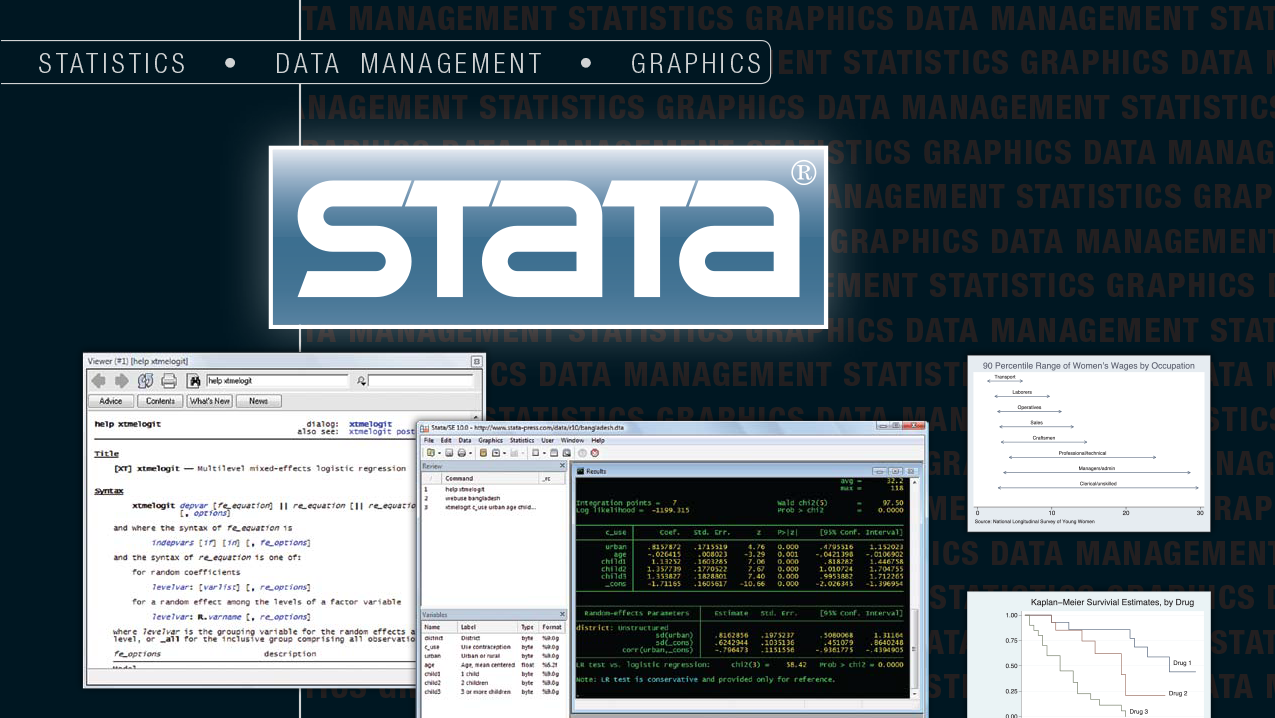Open the Graphics menu in Stata
This screenshot has height=718, width=1275.
point(491,440)
